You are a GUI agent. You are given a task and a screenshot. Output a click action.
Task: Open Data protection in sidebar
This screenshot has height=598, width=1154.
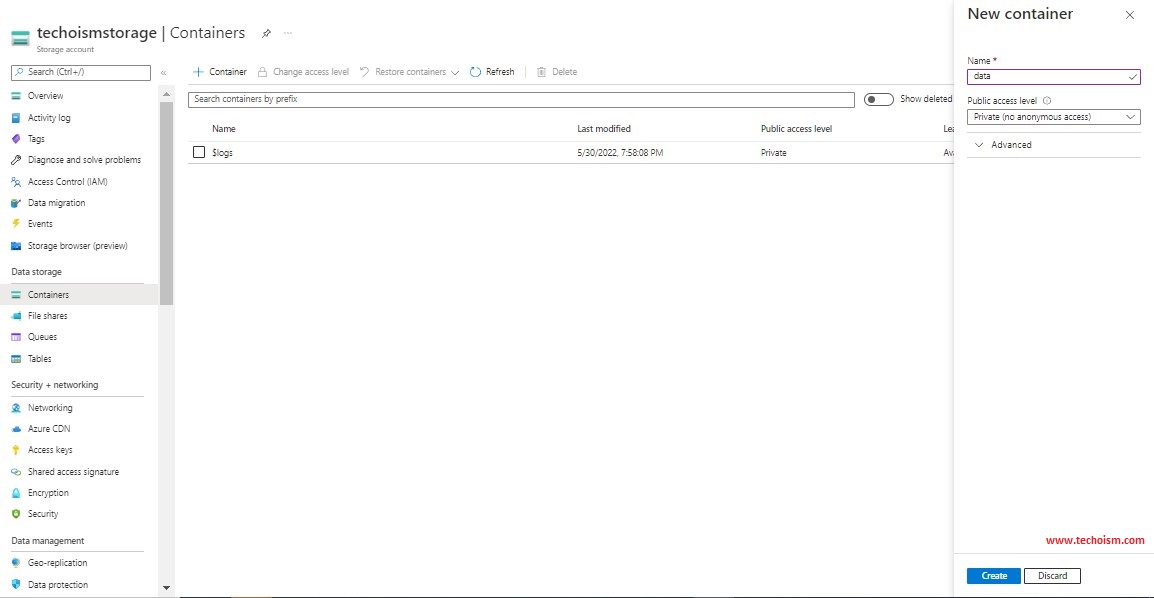point(58,585)
